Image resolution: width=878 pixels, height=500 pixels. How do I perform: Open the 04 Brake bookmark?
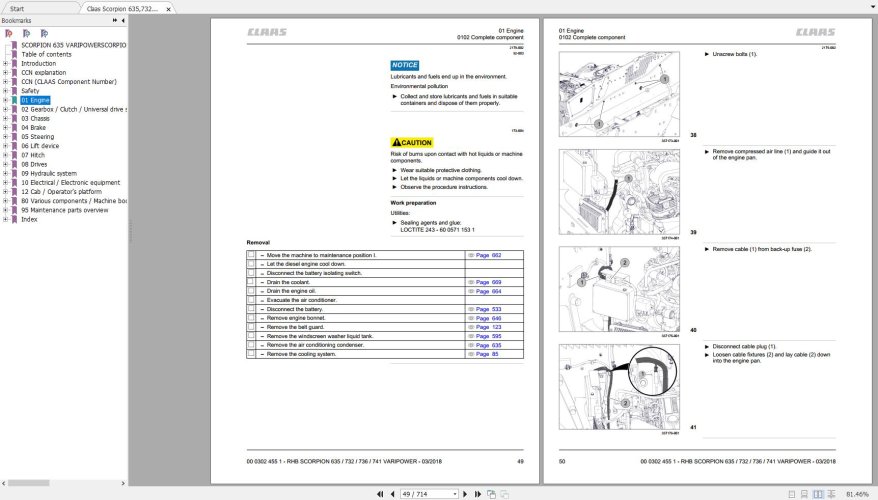pos(34,128)
